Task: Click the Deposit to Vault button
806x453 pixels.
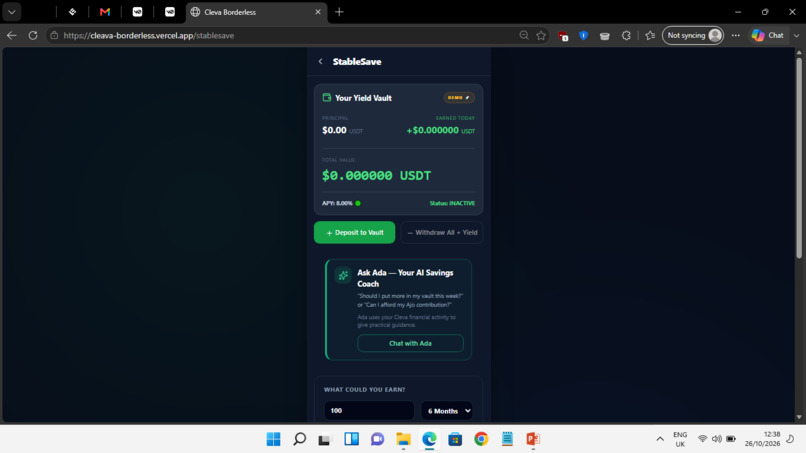Action: (x=355, y=232)
